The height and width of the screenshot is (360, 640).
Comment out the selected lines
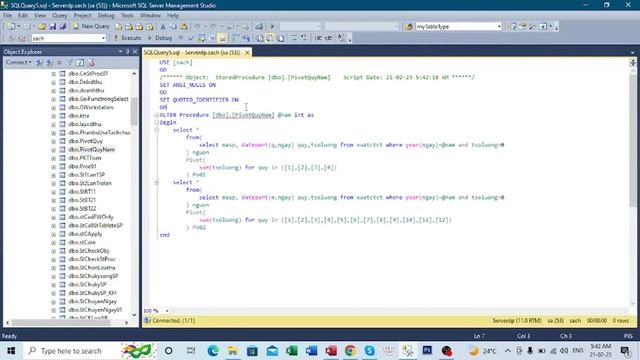pyautogui.click(x=294, y=38)
